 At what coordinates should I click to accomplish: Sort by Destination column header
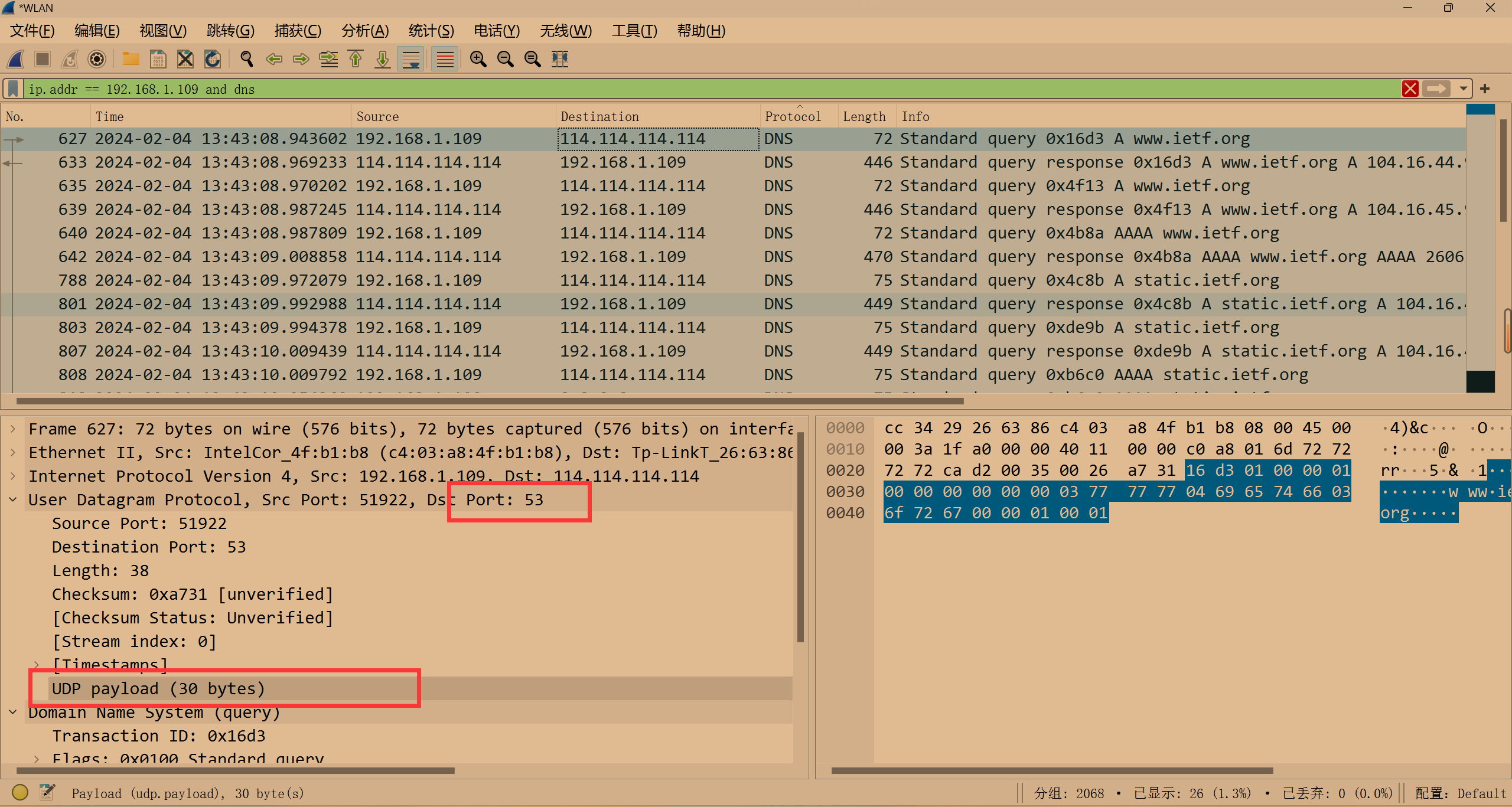click(x=658, y=116)
